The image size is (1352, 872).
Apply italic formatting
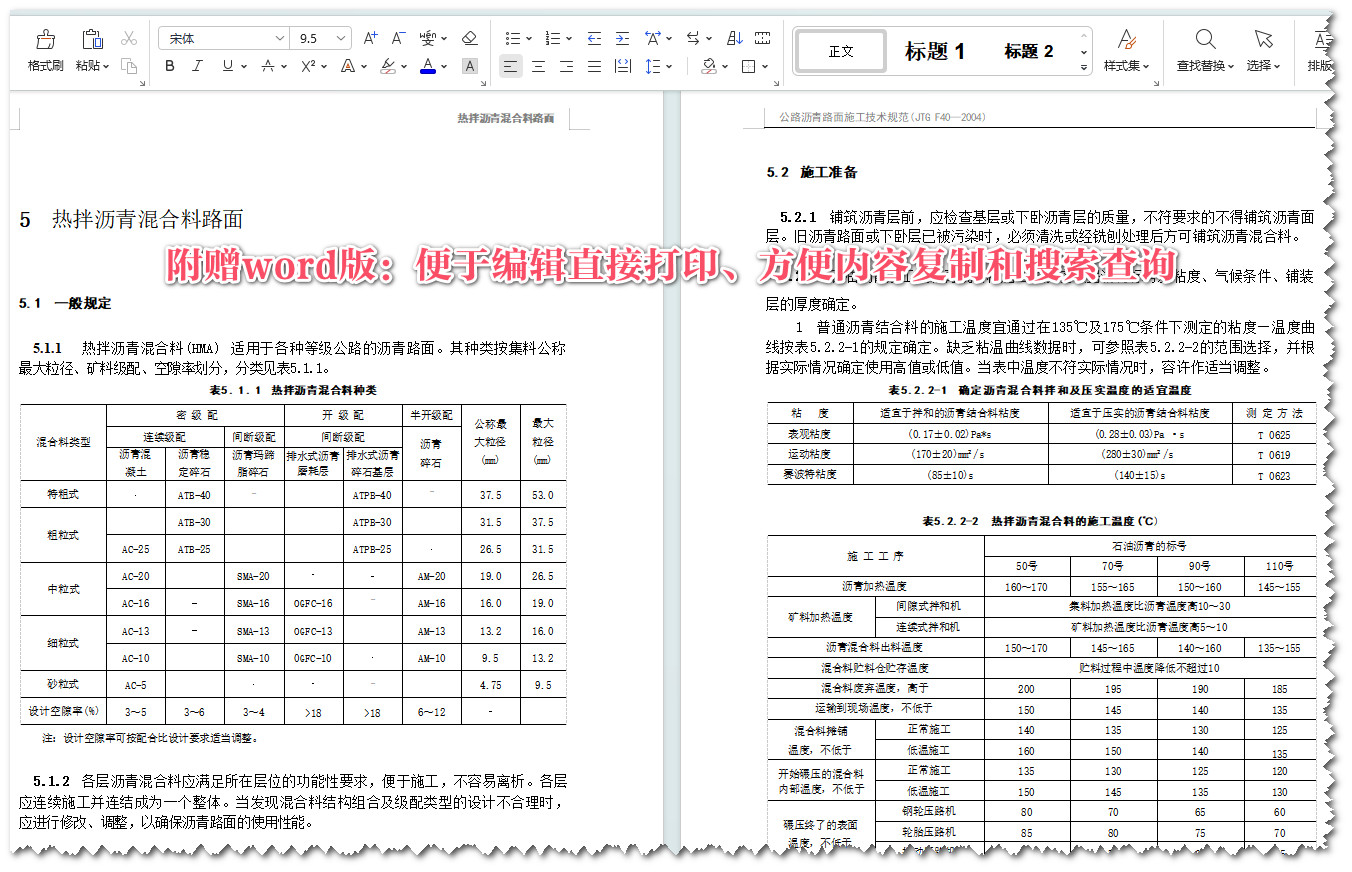[x=195, y=66]
